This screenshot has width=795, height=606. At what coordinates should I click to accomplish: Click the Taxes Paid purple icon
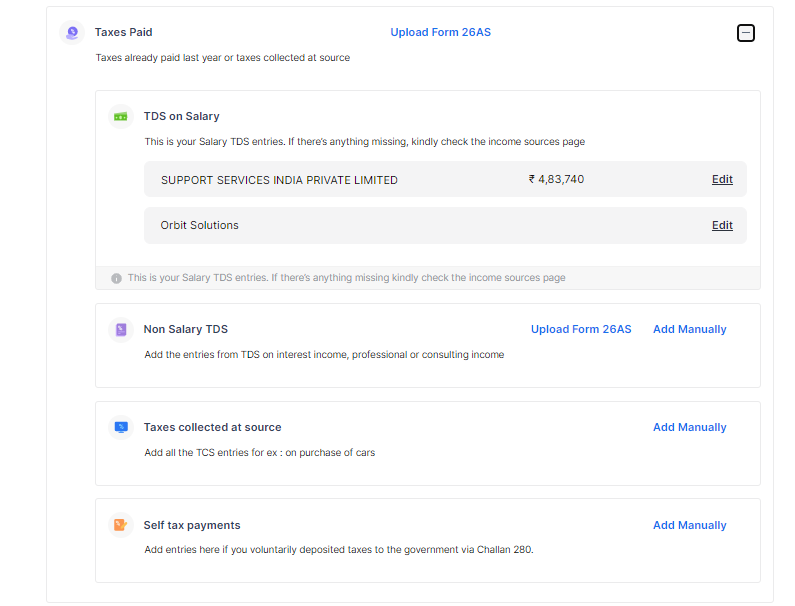pyautogui.click(x=72, y=33)
